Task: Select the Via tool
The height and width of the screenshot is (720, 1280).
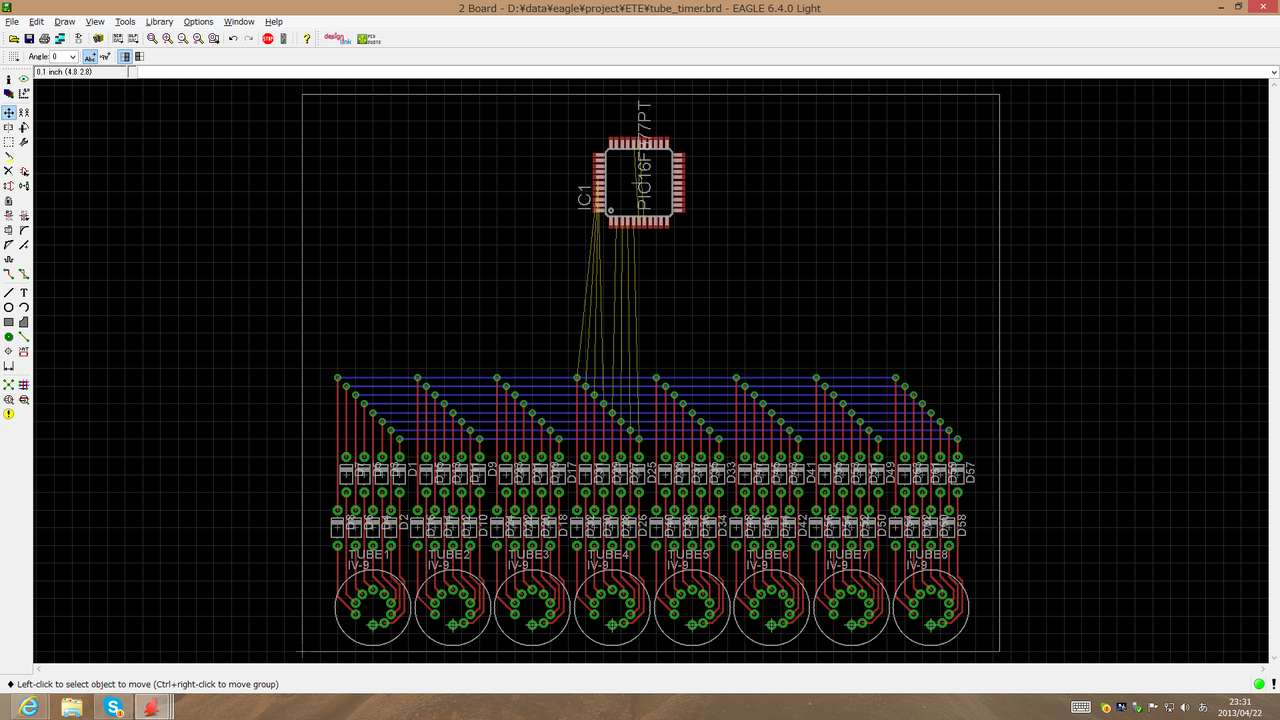Action: [x=9, y=337]
